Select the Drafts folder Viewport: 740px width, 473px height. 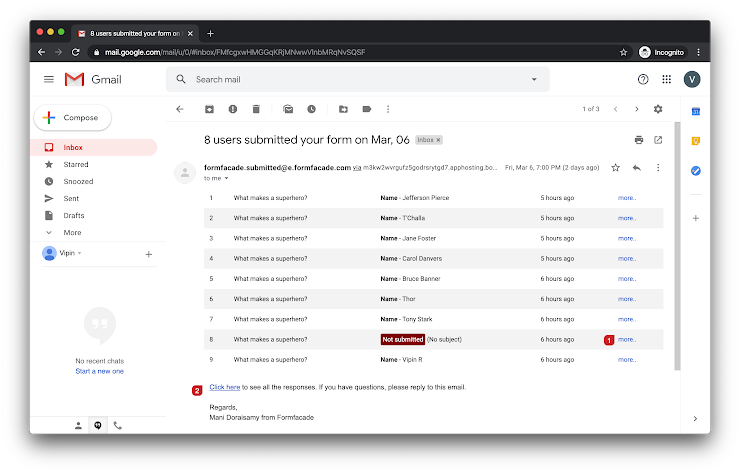click(x=74, y=215)
